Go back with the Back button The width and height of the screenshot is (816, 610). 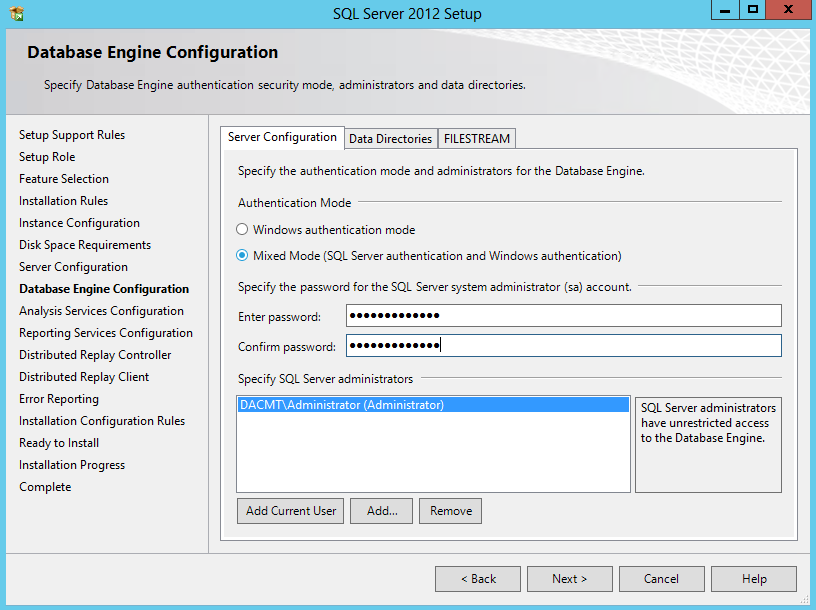478,579
